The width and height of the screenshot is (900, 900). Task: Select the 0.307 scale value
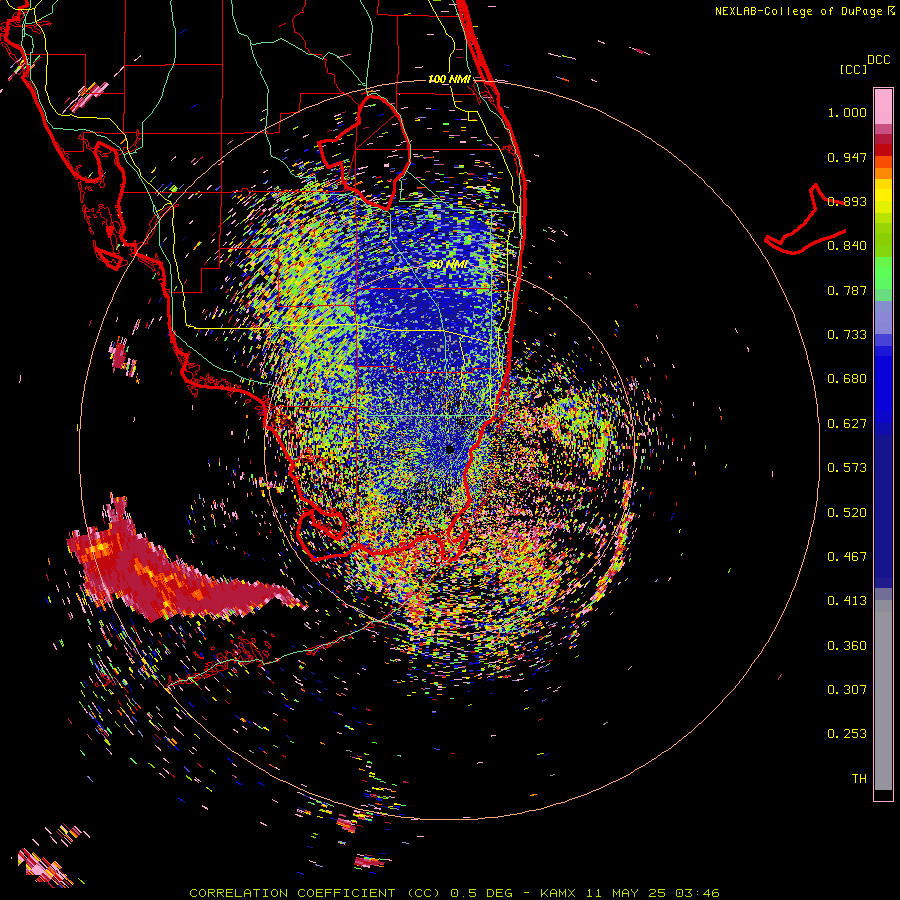click(x=847, y=689)
